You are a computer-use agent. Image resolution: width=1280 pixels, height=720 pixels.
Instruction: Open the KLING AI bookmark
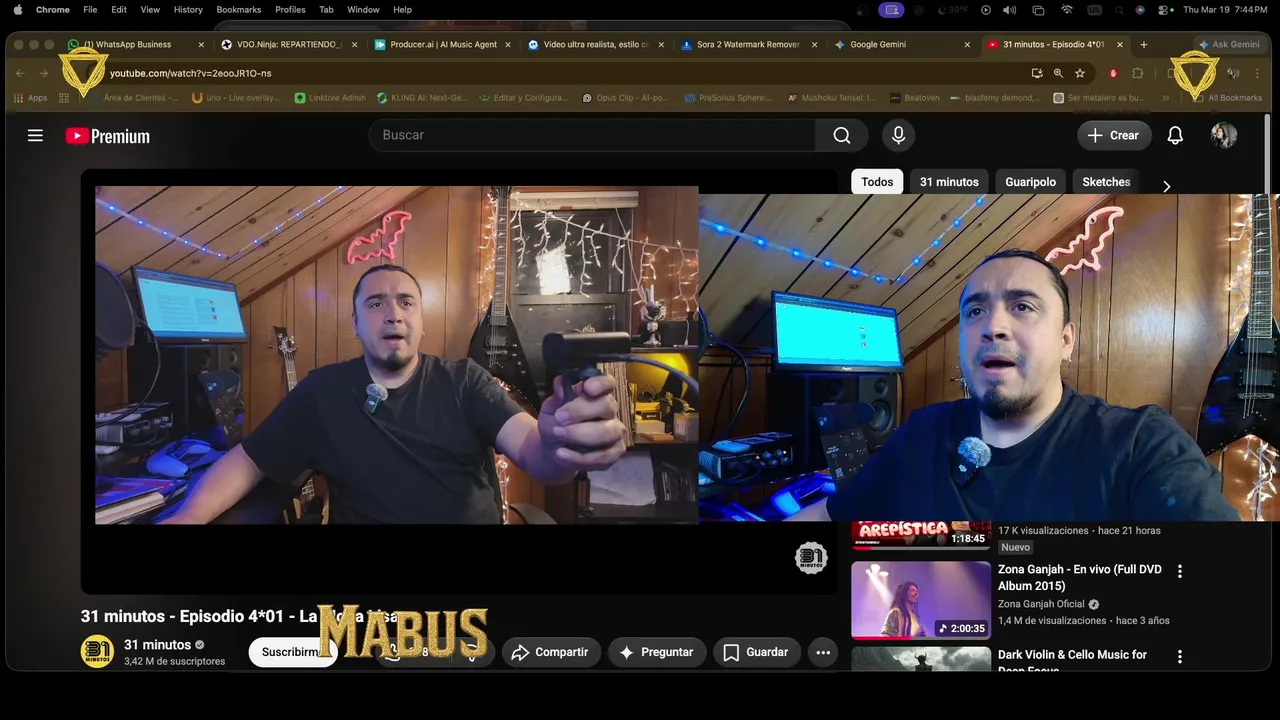422,98
